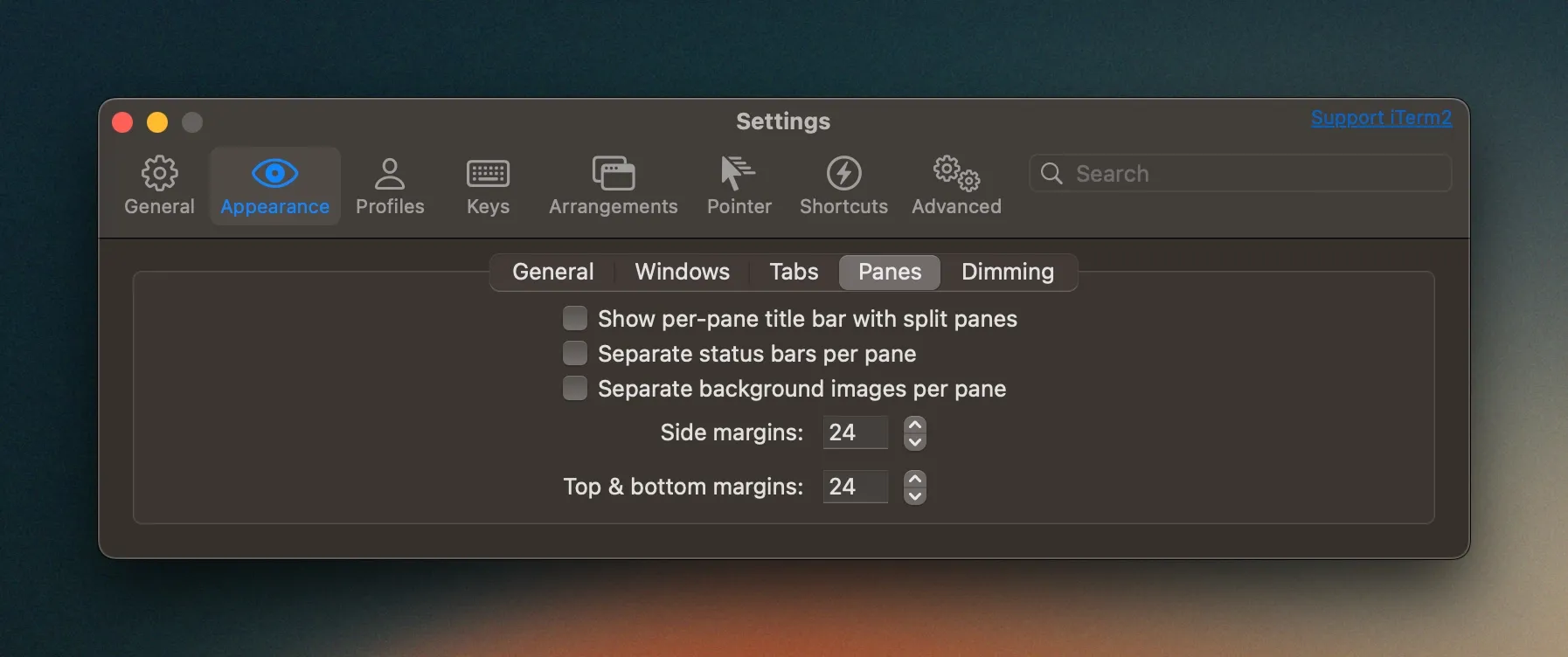Viewport: 1568px width, 657px height.
Task: Switch to the Windows tab
Action: 682,272
